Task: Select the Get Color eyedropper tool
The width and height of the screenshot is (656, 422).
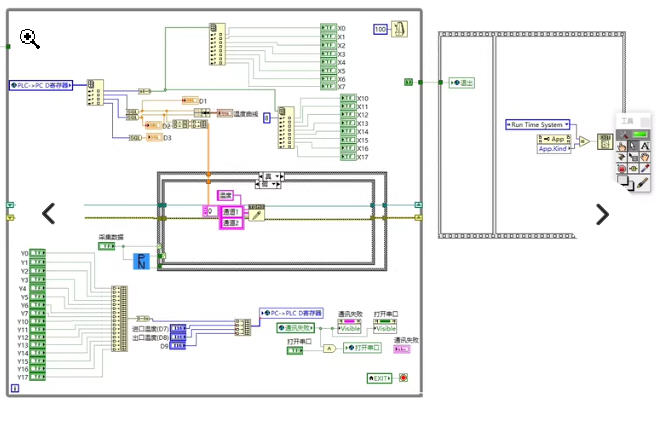Action: [645, 169]
